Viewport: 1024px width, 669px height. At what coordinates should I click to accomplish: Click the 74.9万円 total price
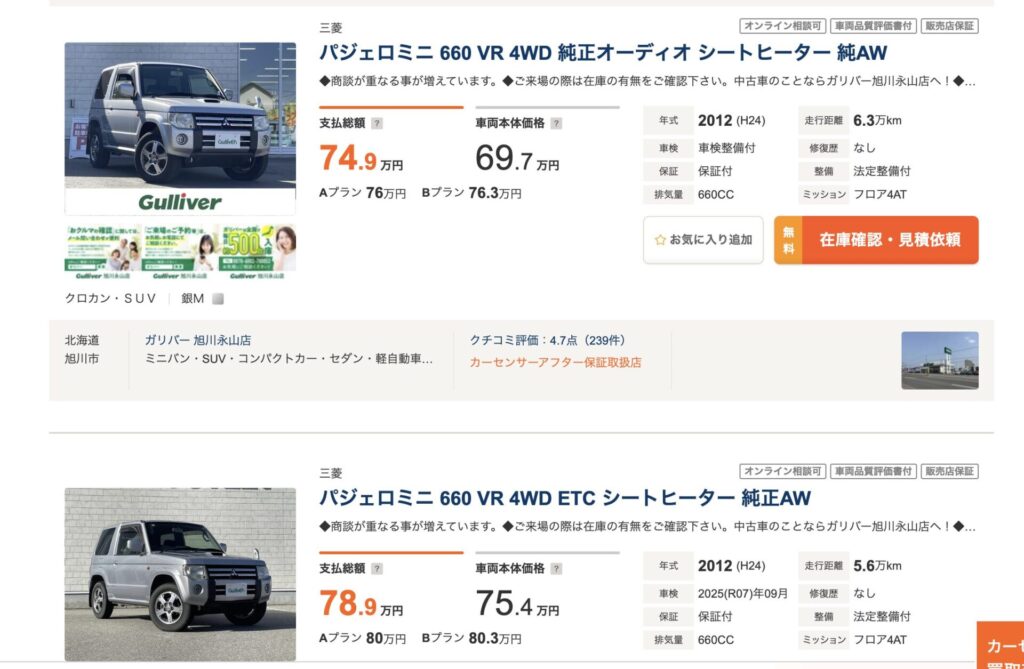[x=360, y=158]
